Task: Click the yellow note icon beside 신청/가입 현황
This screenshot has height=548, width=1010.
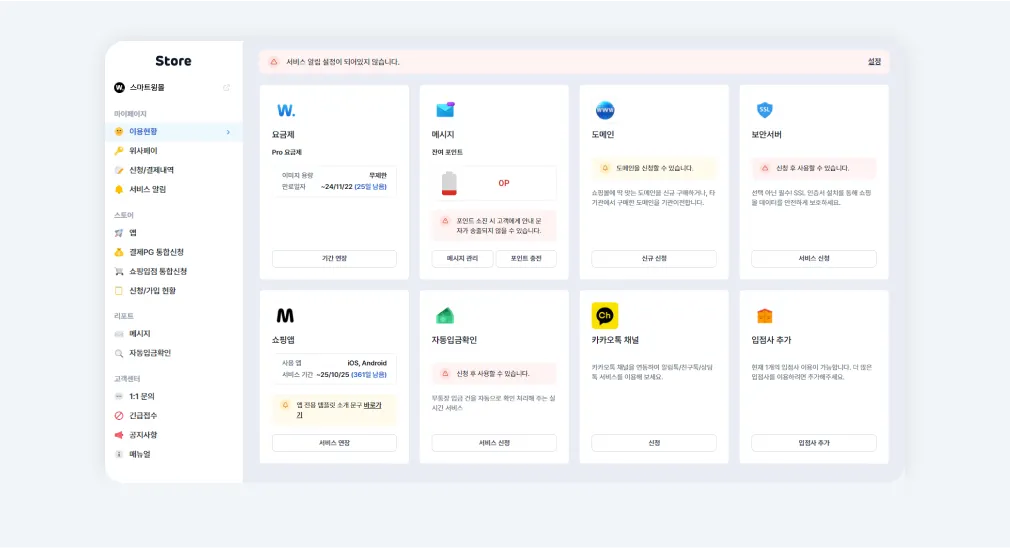Action: [x=119, y=290]
